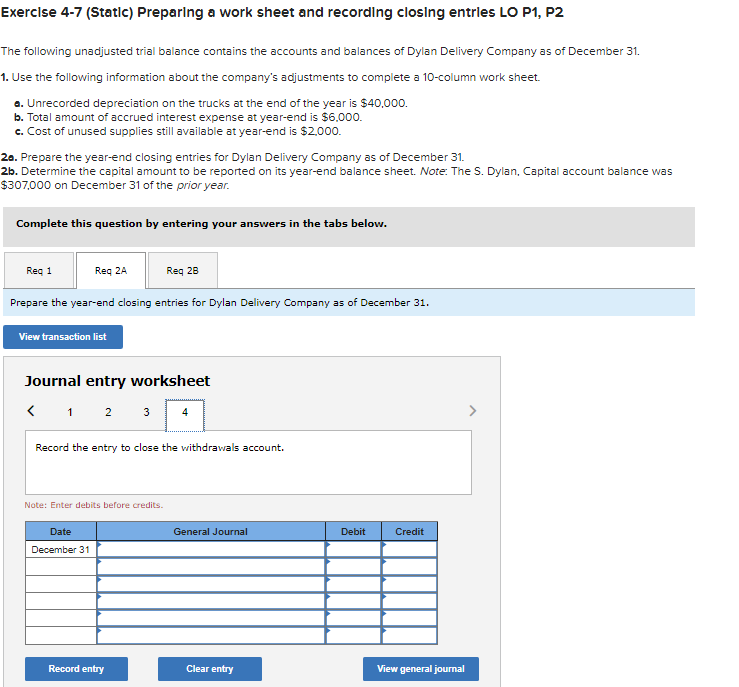
Task: Open the last-row General Journal account field
Action: pyautogui.click(x=211, y=636)
